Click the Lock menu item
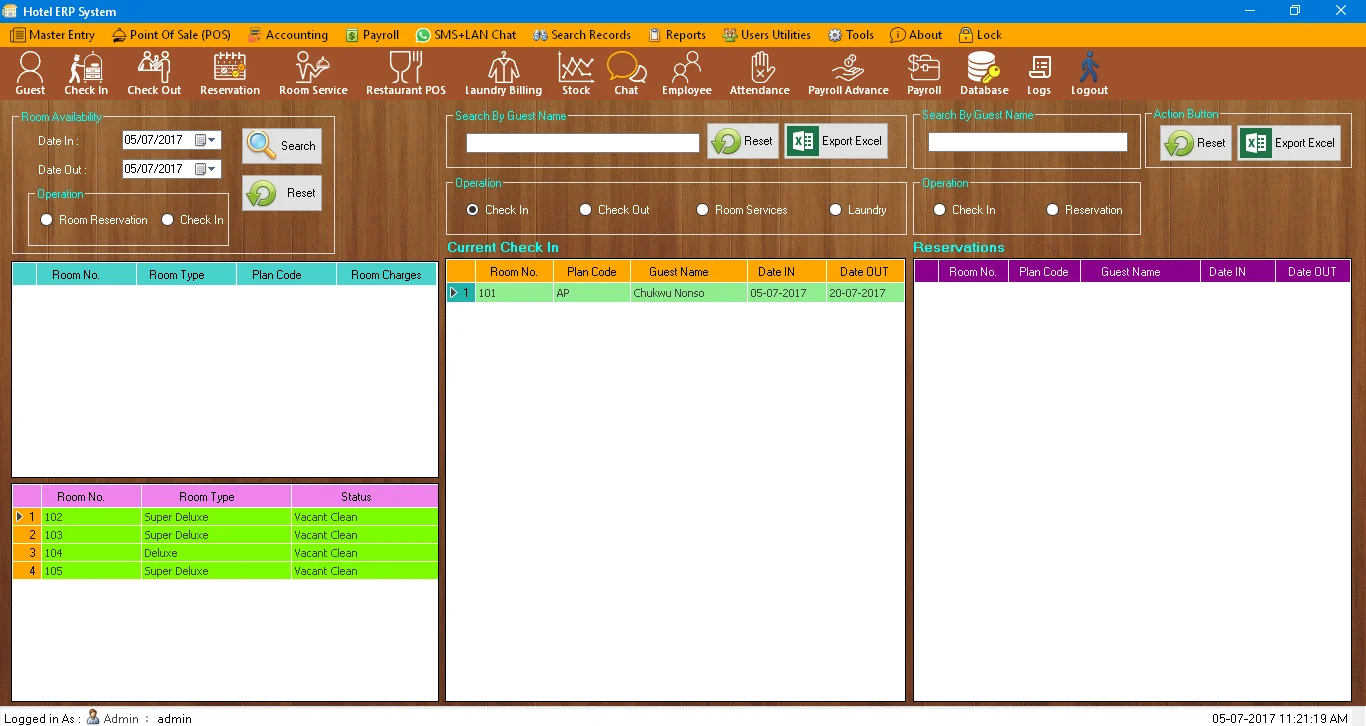Screen dimensions: 1366x726 pyautogui.click(x=980, y=35)
